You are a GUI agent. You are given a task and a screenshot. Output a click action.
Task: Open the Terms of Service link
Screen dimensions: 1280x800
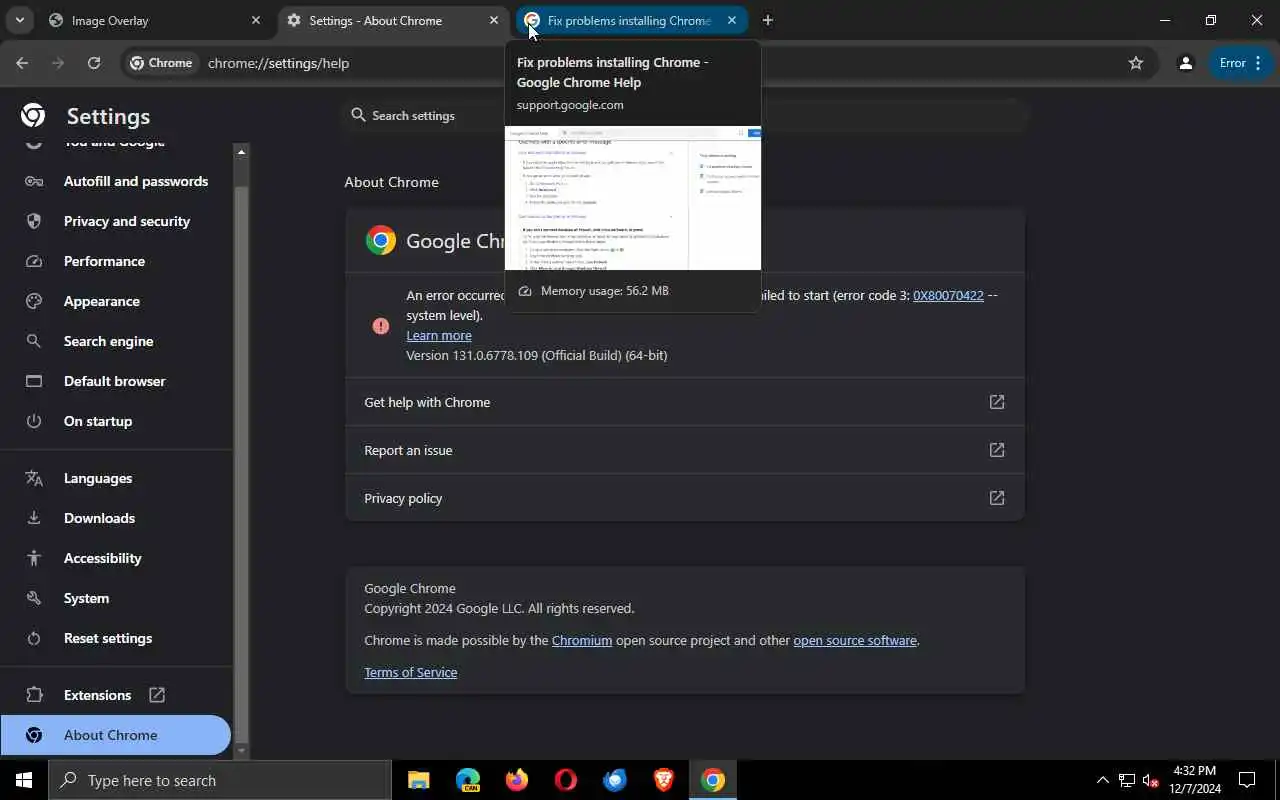(411, 672)
